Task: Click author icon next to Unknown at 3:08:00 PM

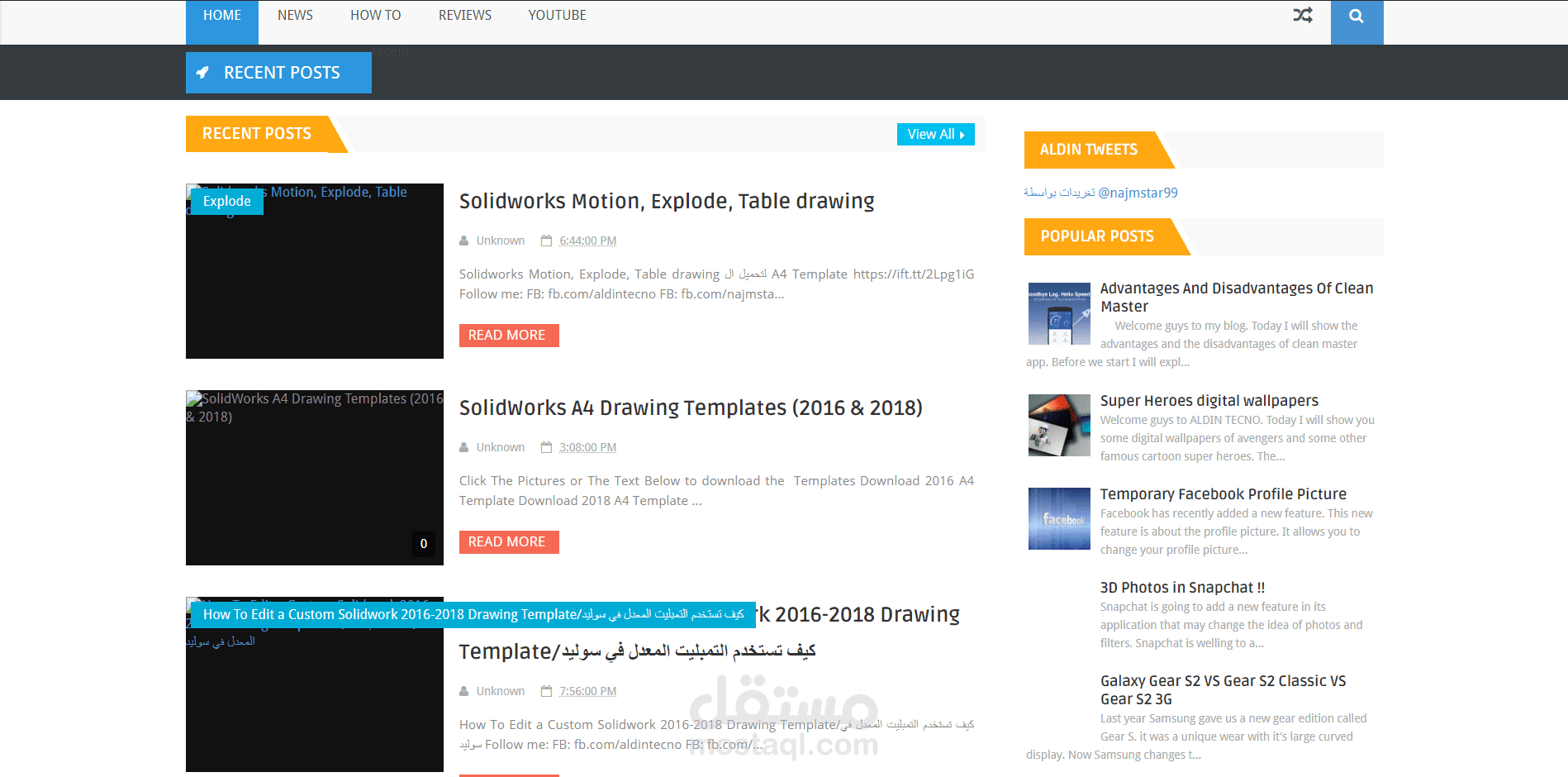Action: 464,447
